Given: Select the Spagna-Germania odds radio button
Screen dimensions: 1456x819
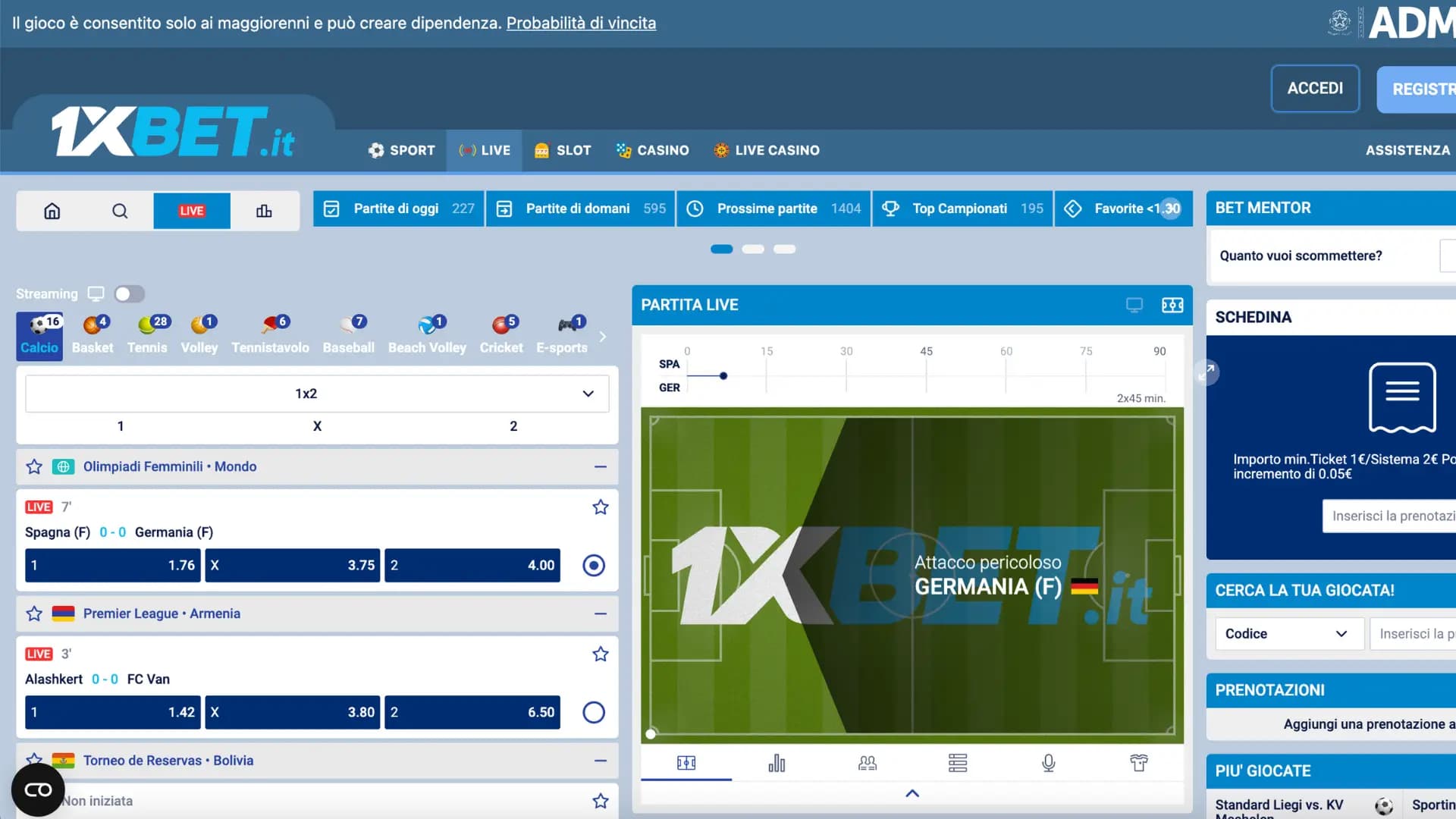Looking at the screenshot, I should point(593,565).
